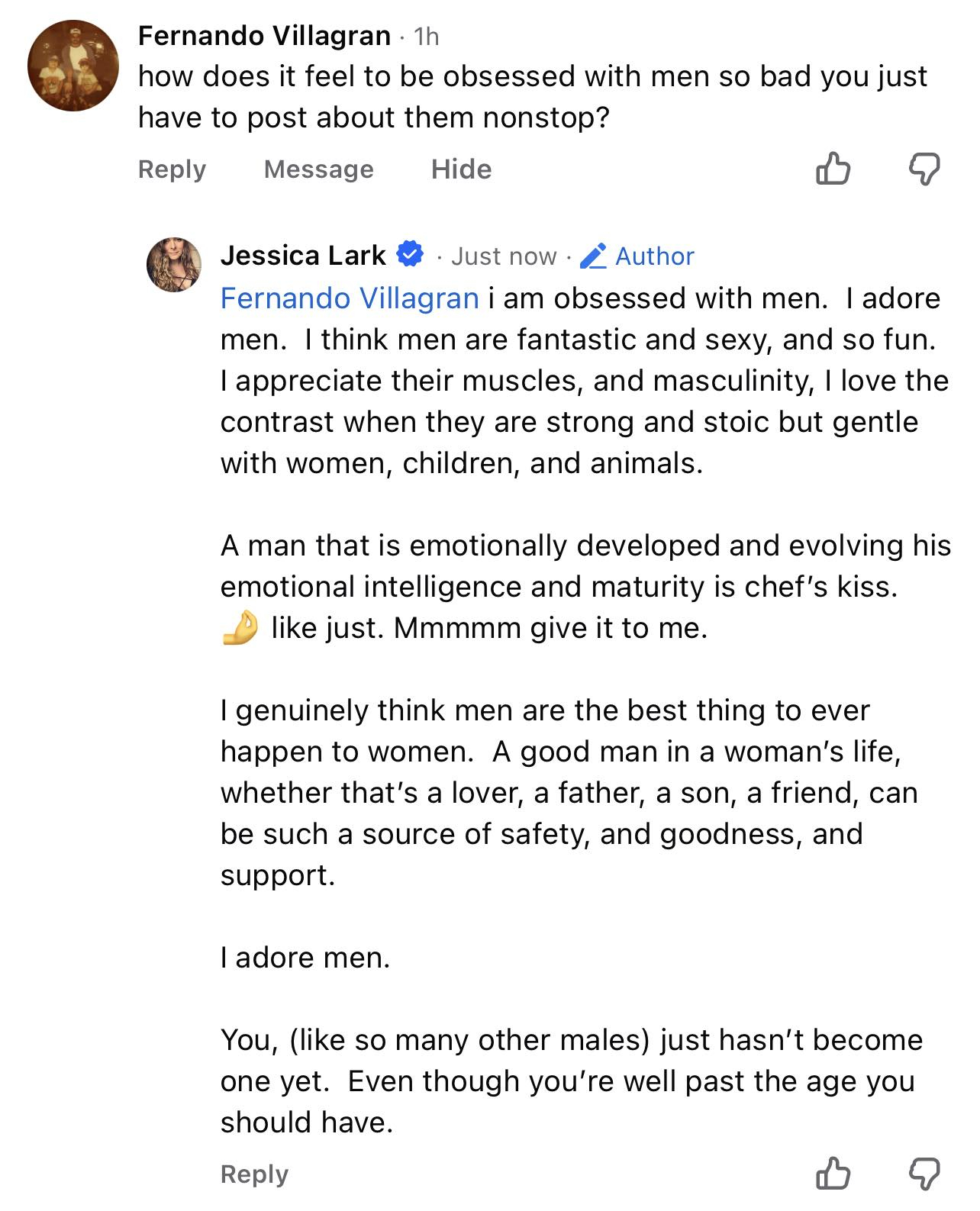Thumbs down Jessica Lark's reply

coord(924,1174)
